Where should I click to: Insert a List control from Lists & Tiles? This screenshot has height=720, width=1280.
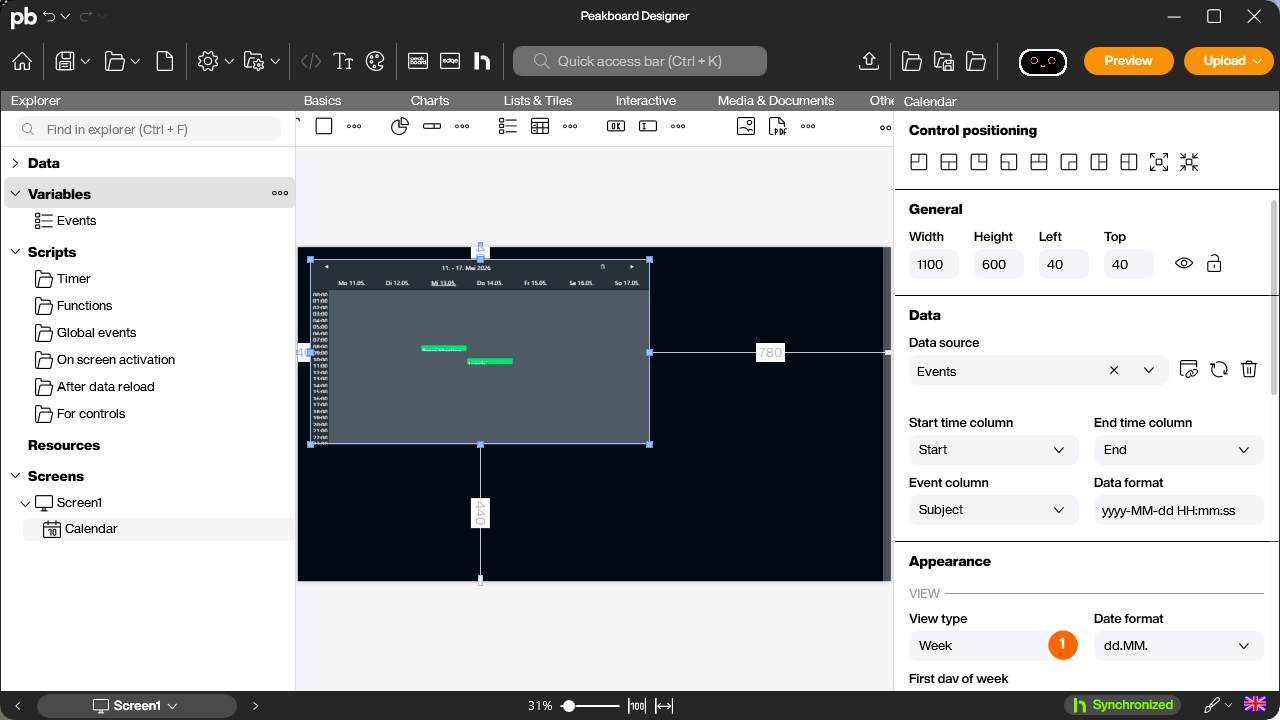pos(508,126)
